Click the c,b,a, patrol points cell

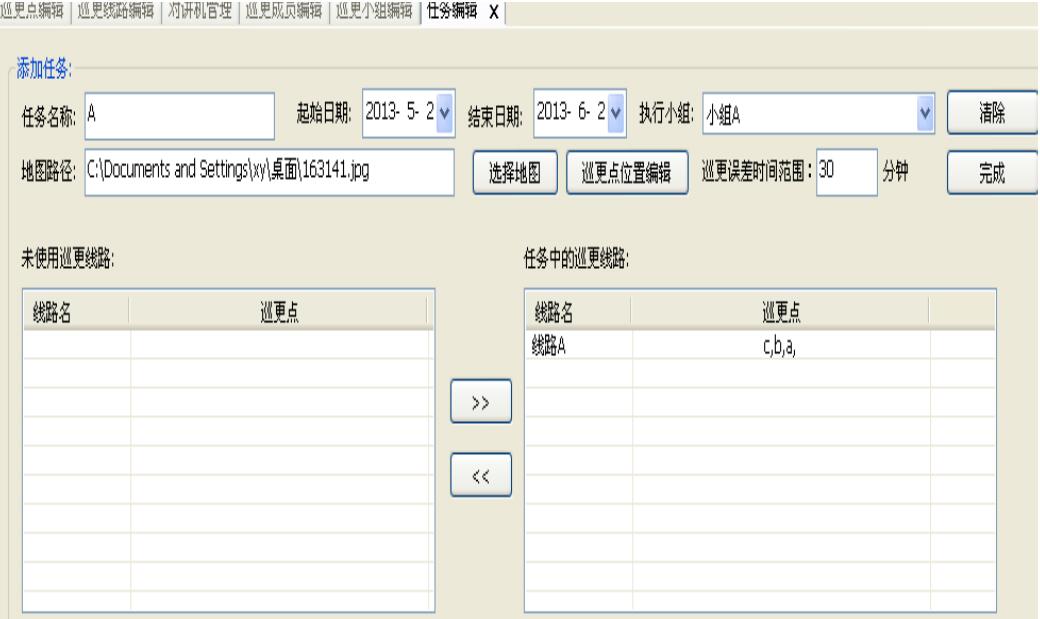[780, 346]
